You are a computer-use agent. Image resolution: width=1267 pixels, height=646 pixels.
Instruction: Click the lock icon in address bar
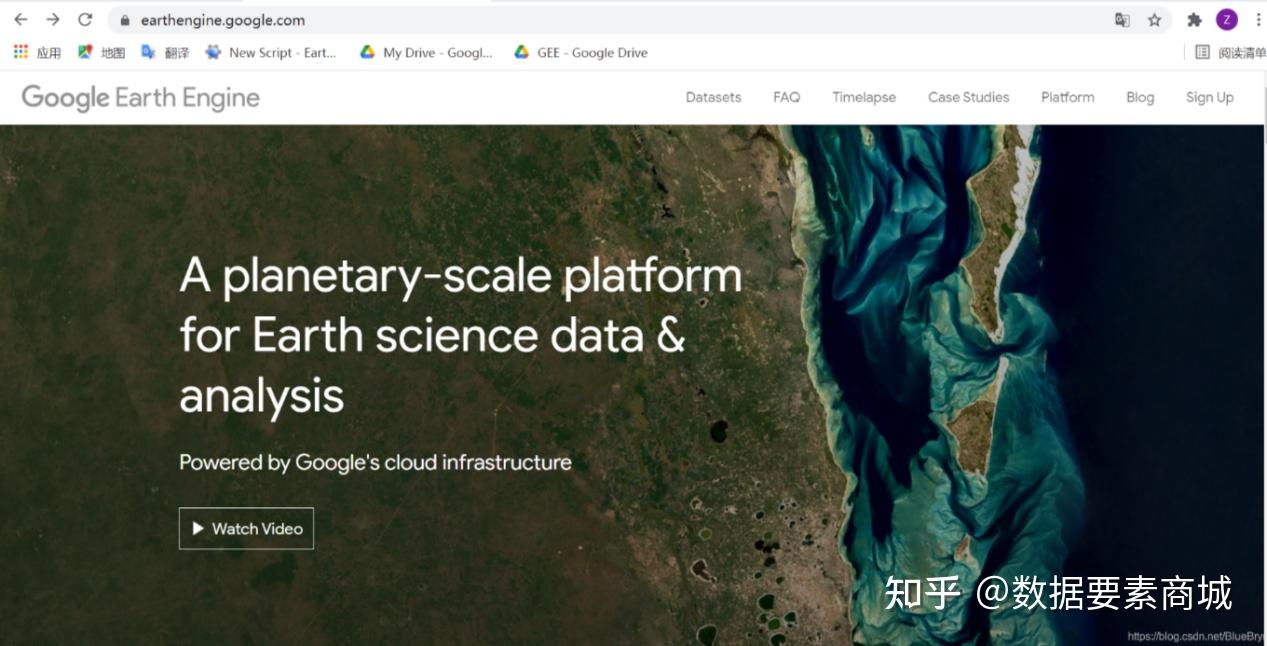pos(125,20)
